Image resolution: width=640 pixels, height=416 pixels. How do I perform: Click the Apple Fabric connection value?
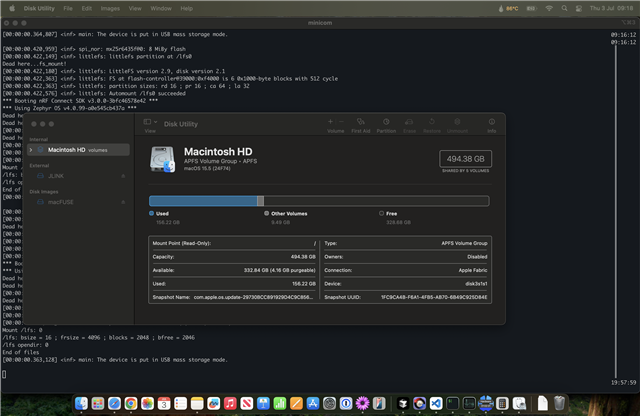point(473,270)
